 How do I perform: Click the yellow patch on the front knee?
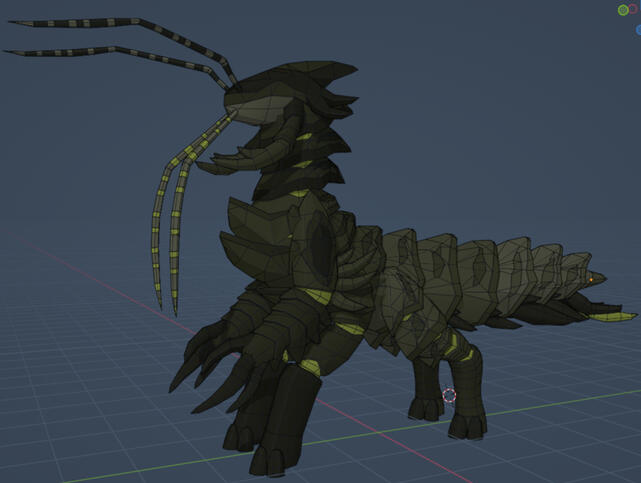[x=311, y=366]
